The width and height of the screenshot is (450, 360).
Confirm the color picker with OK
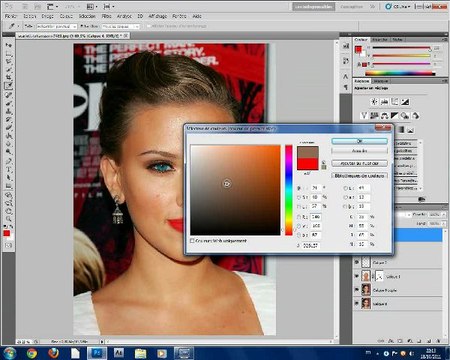click(x=359, y=141)
